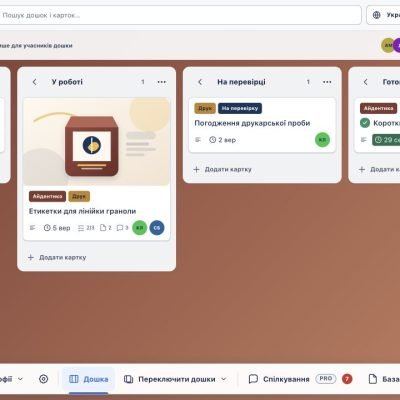Click the purple board member avatar

(397, 45)
